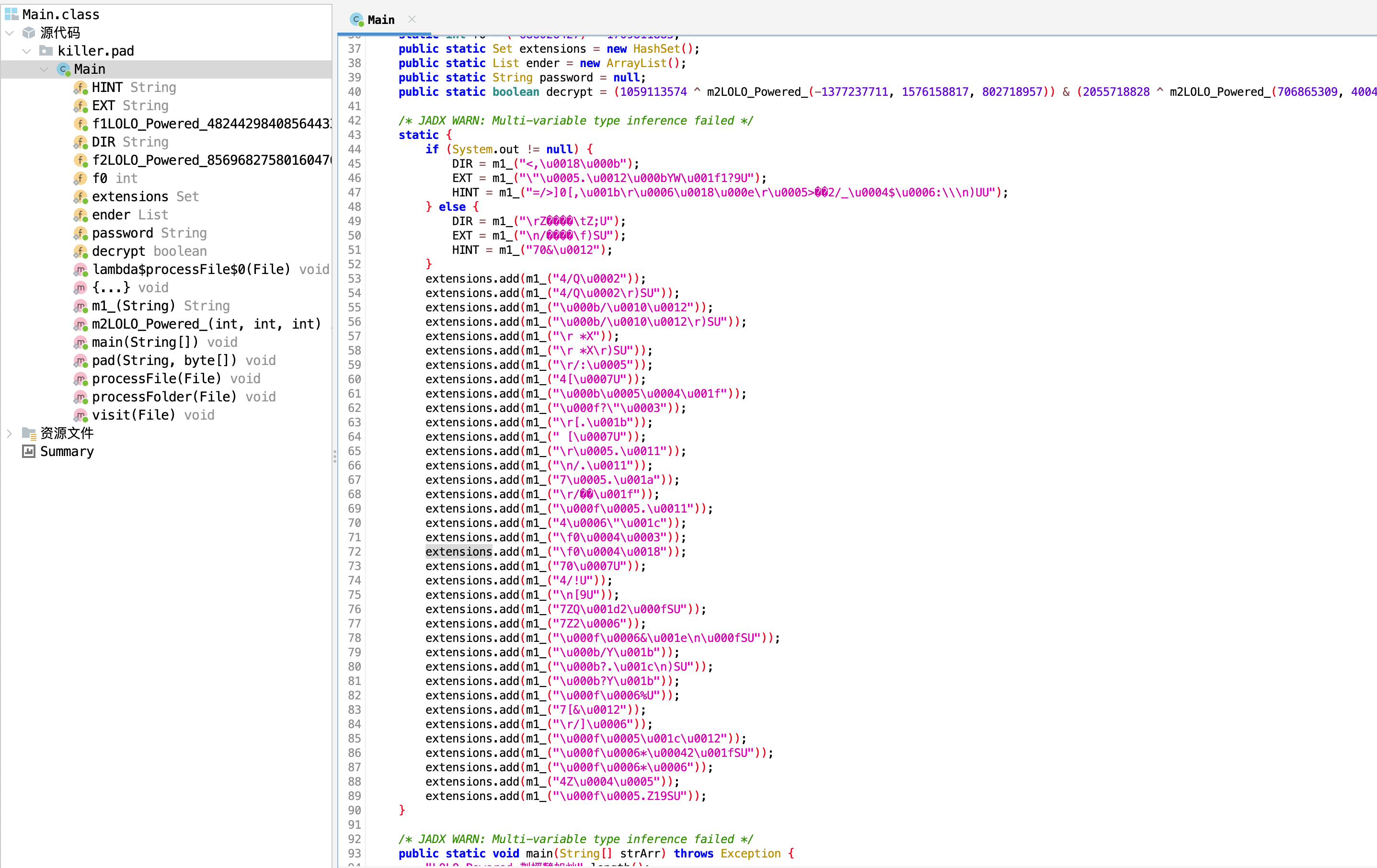Screen dimensions: 1377x868
Task: Click the class icon on Main tab
Action: pyautogui.click(x=357, y=20)
